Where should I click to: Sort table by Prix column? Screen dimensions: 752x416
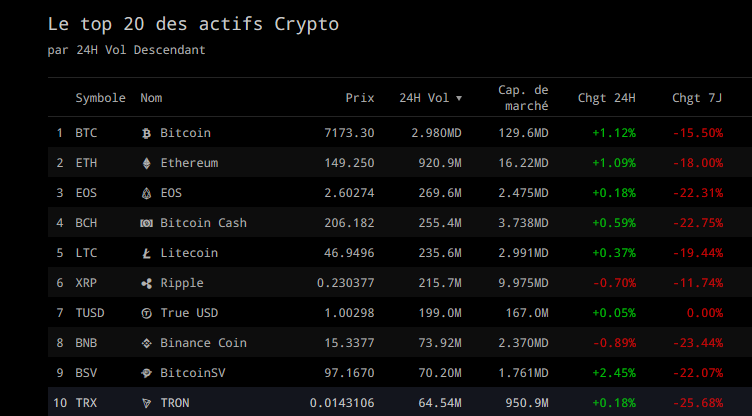tap(359, 98)
